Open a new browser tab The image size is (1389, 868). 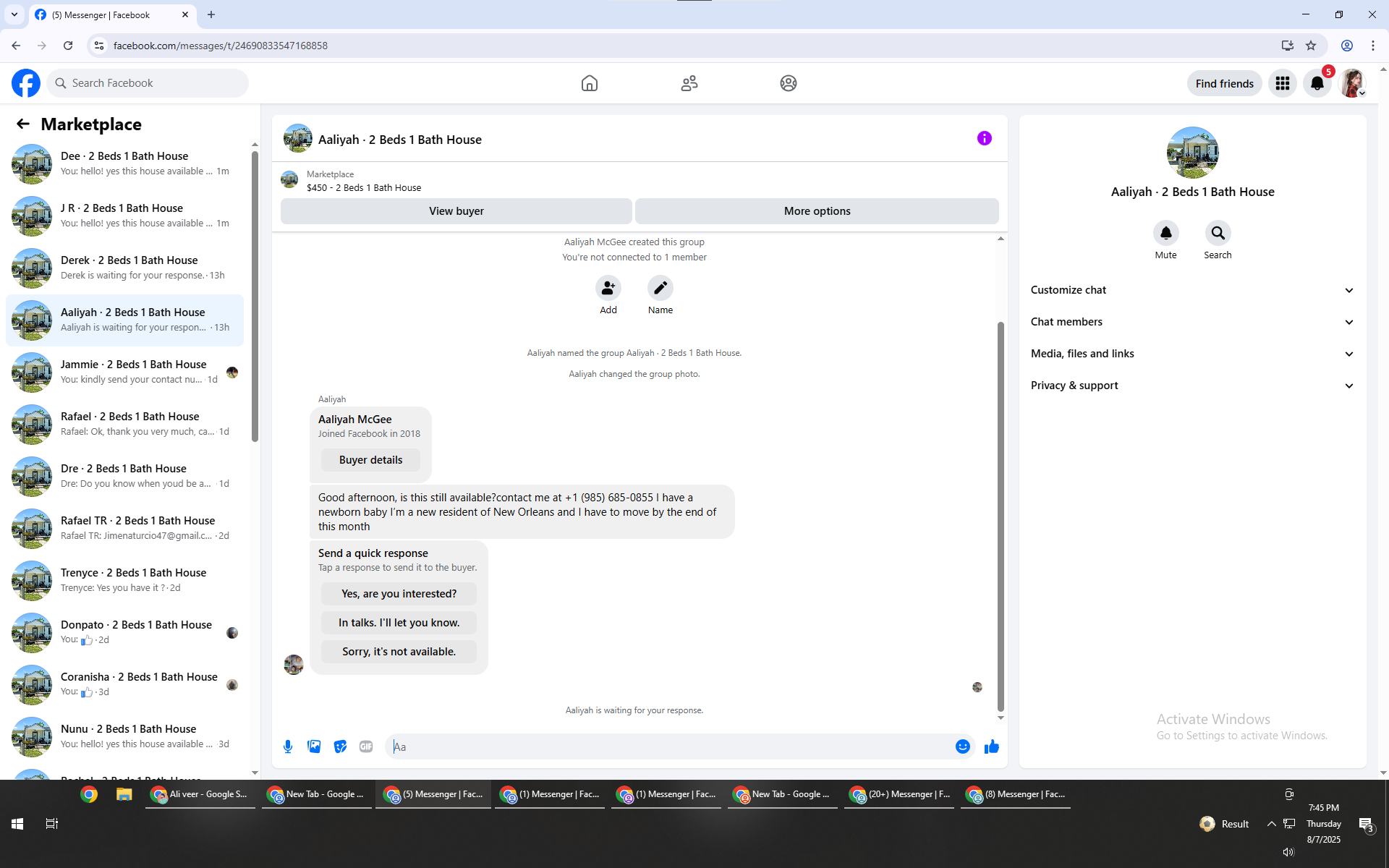click(211, 14)
